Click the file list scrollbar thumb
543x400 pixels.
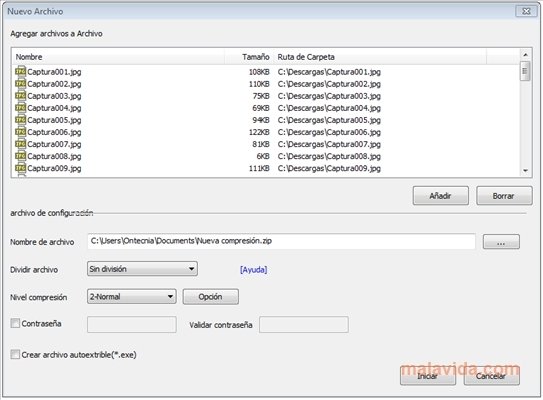click(525, 71)
